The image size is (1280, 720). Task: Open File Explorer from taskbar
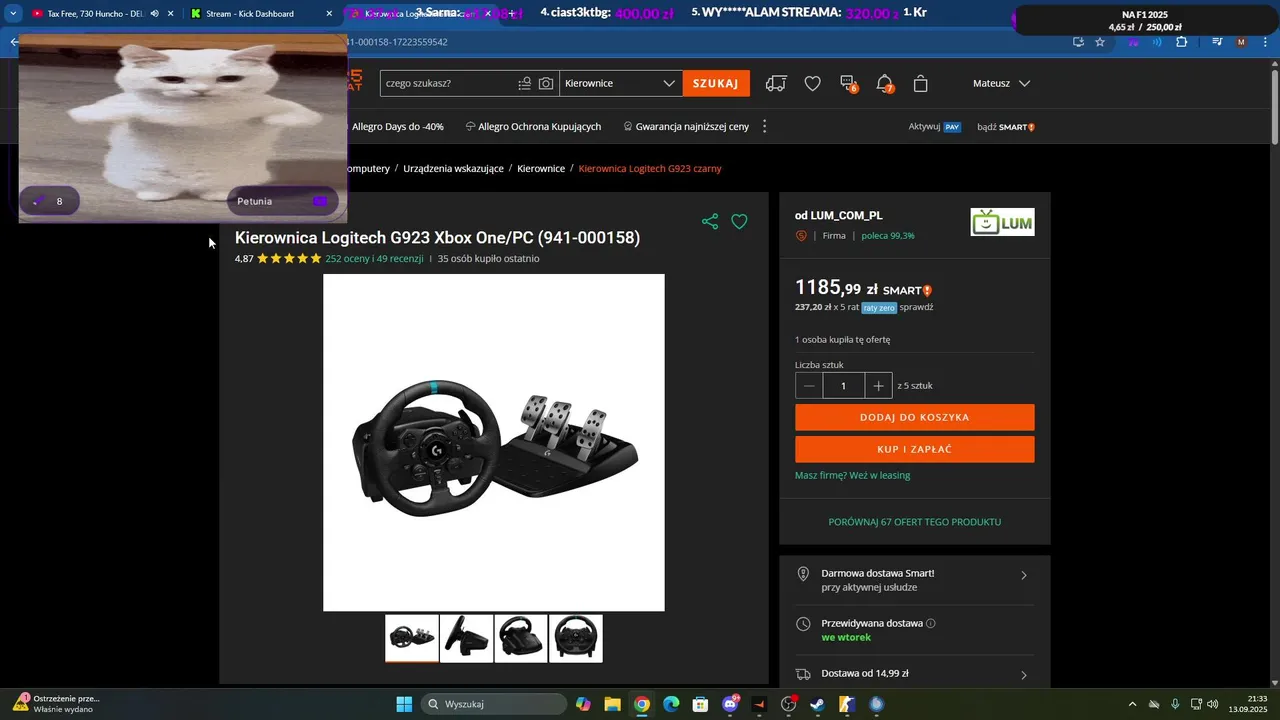coord(612,704)
